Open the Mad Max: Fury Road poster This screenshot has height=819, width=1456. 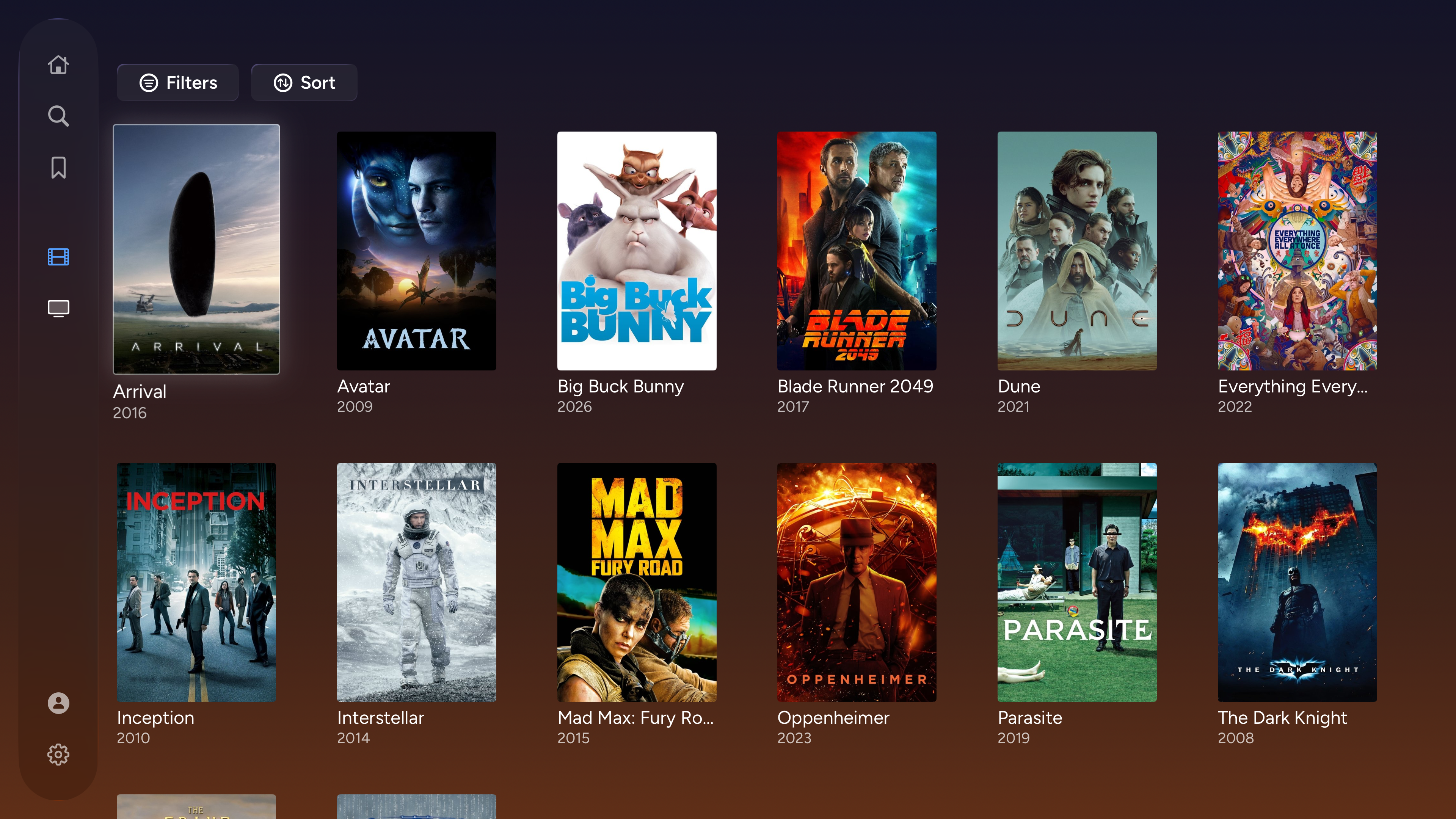point(637,582)
